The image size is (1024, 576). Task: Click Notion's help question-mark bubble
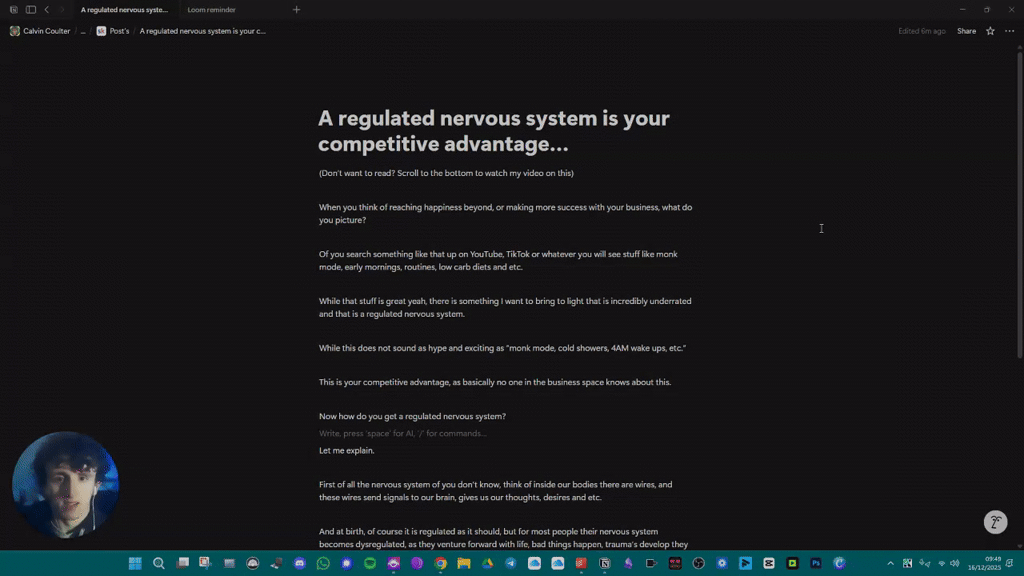[995, 522]
